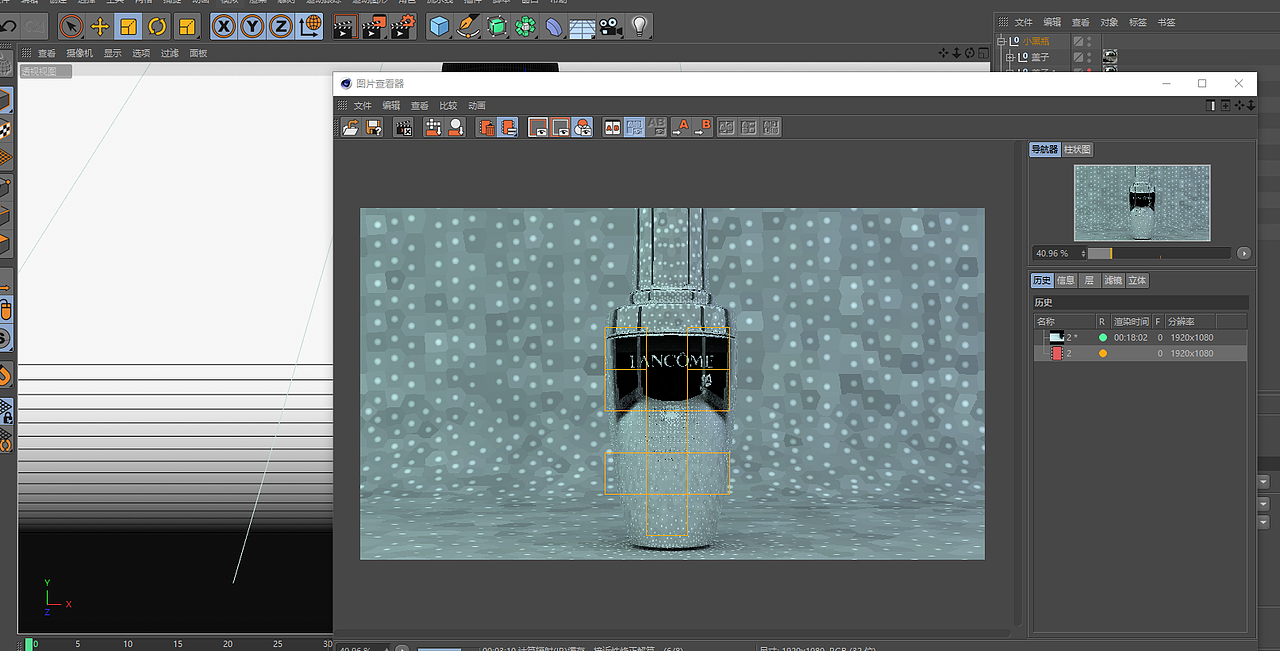Click green frame 0 marker on timeline
This screenshot has height=651, width=1280.
pyautogui.click(x=29, y=644)
